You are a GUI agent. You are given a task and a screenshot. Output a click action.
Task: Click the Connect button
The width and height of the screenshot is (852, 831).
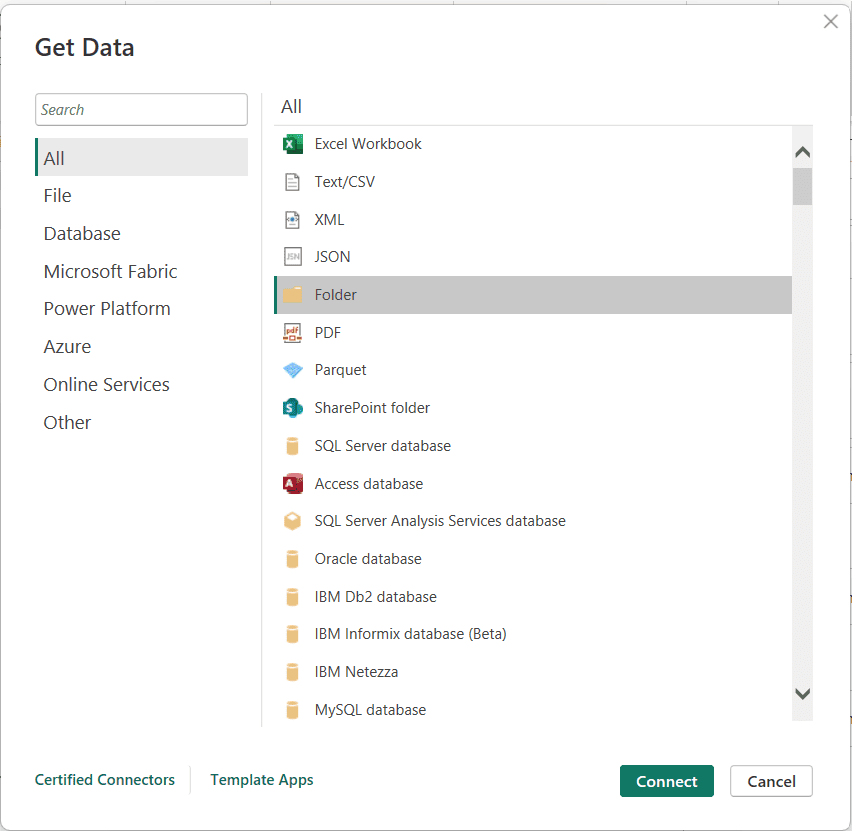666,781
